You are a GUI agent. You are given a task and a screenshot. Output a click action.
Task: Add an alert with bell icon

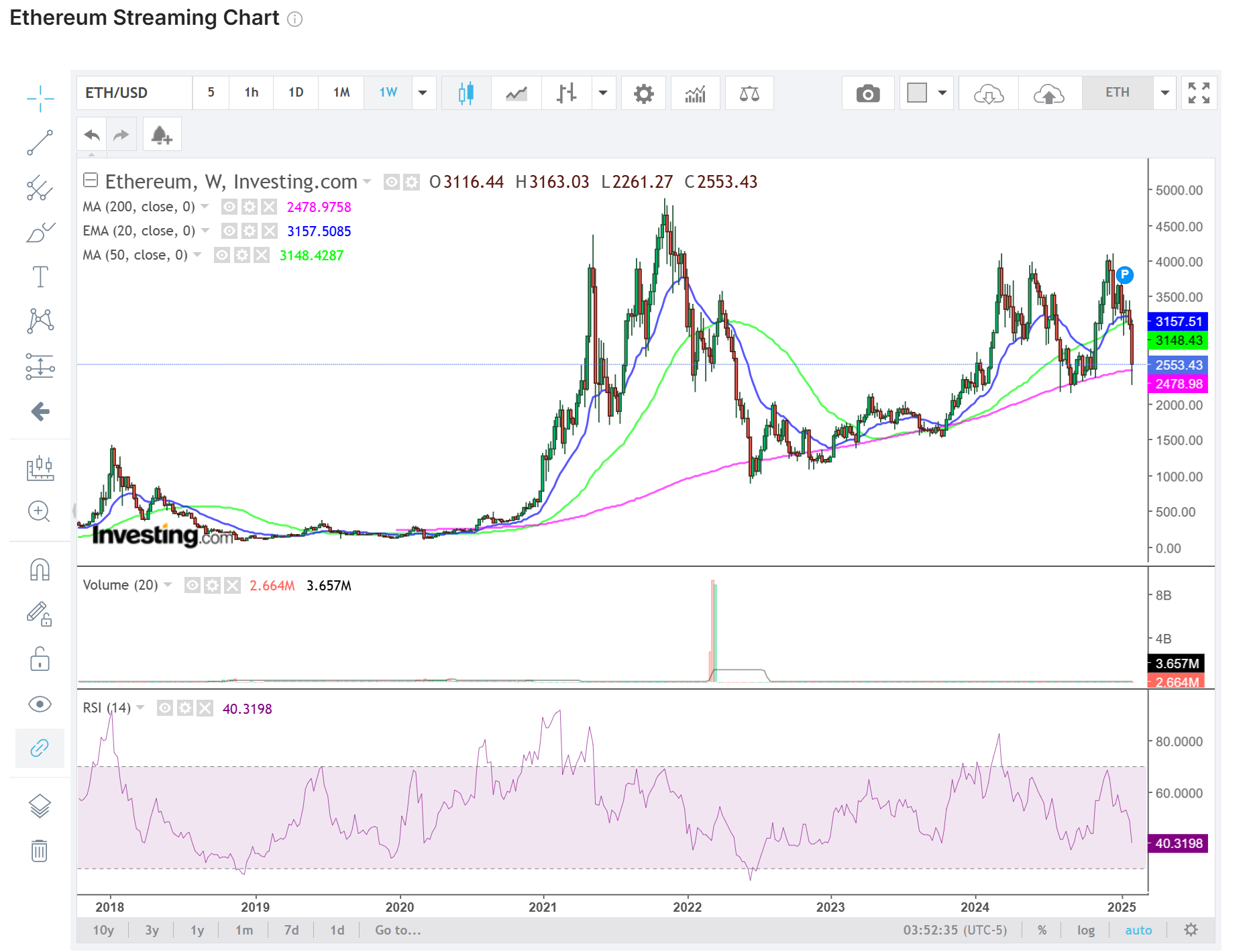coord(162,135)
